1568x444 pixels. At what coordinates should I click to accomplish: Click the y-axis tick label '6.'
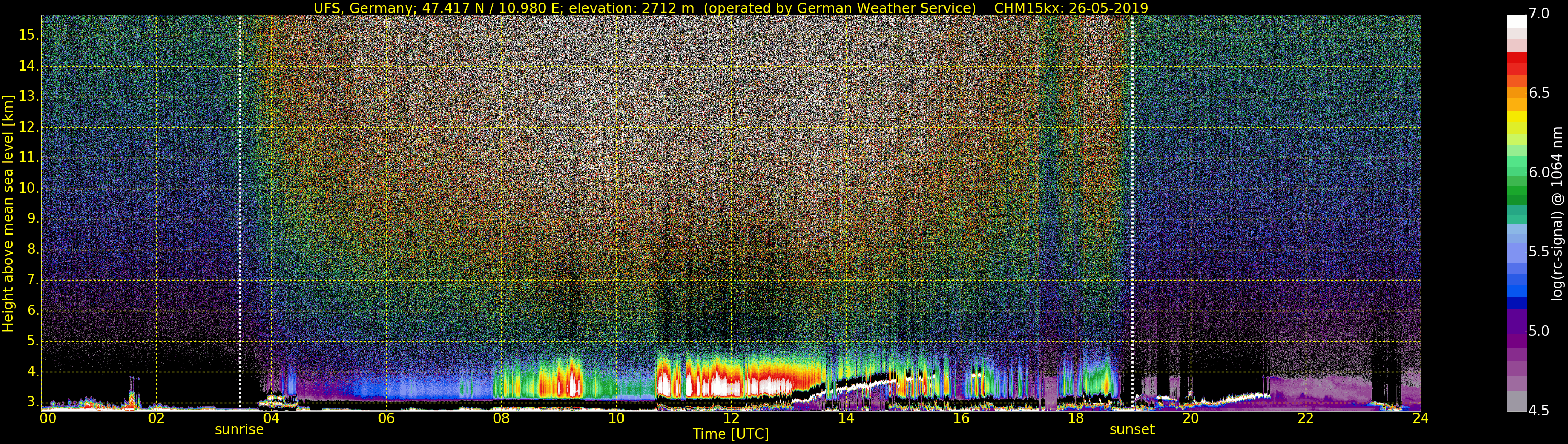tap(32, 310)
